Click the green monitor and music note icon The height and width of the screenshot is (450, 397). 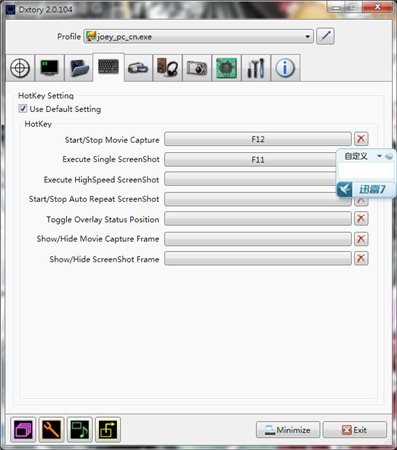(79, 430)
